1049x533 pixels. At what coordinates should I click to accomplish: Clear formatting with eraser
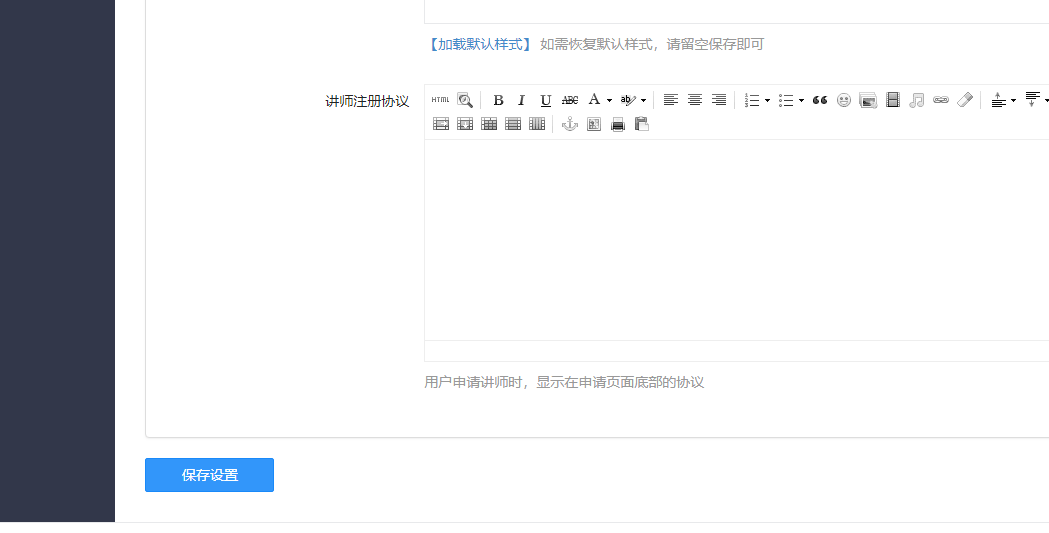(x=965, y=100)
